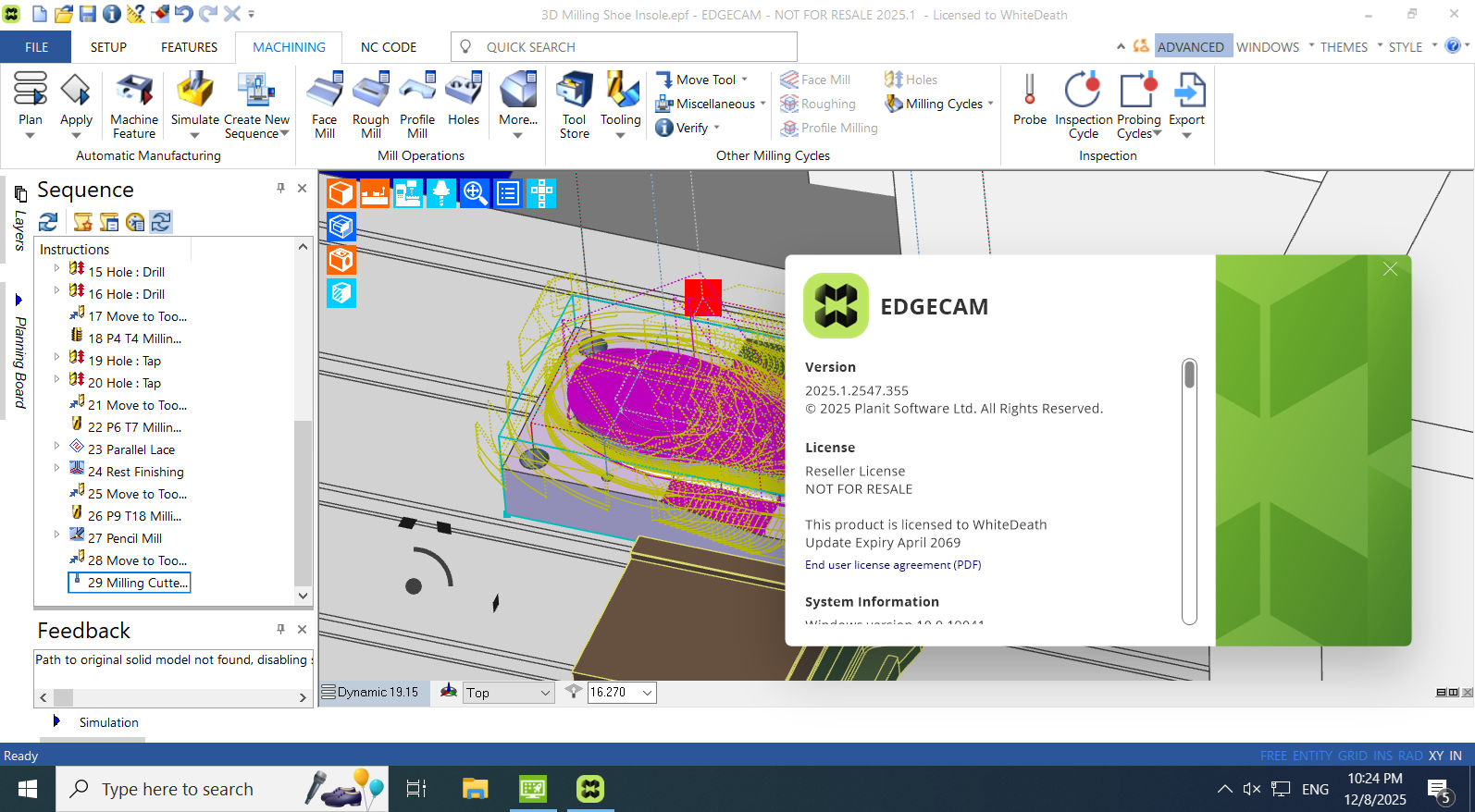Open End user license agreement PDF link

click(x=892, y=565)
